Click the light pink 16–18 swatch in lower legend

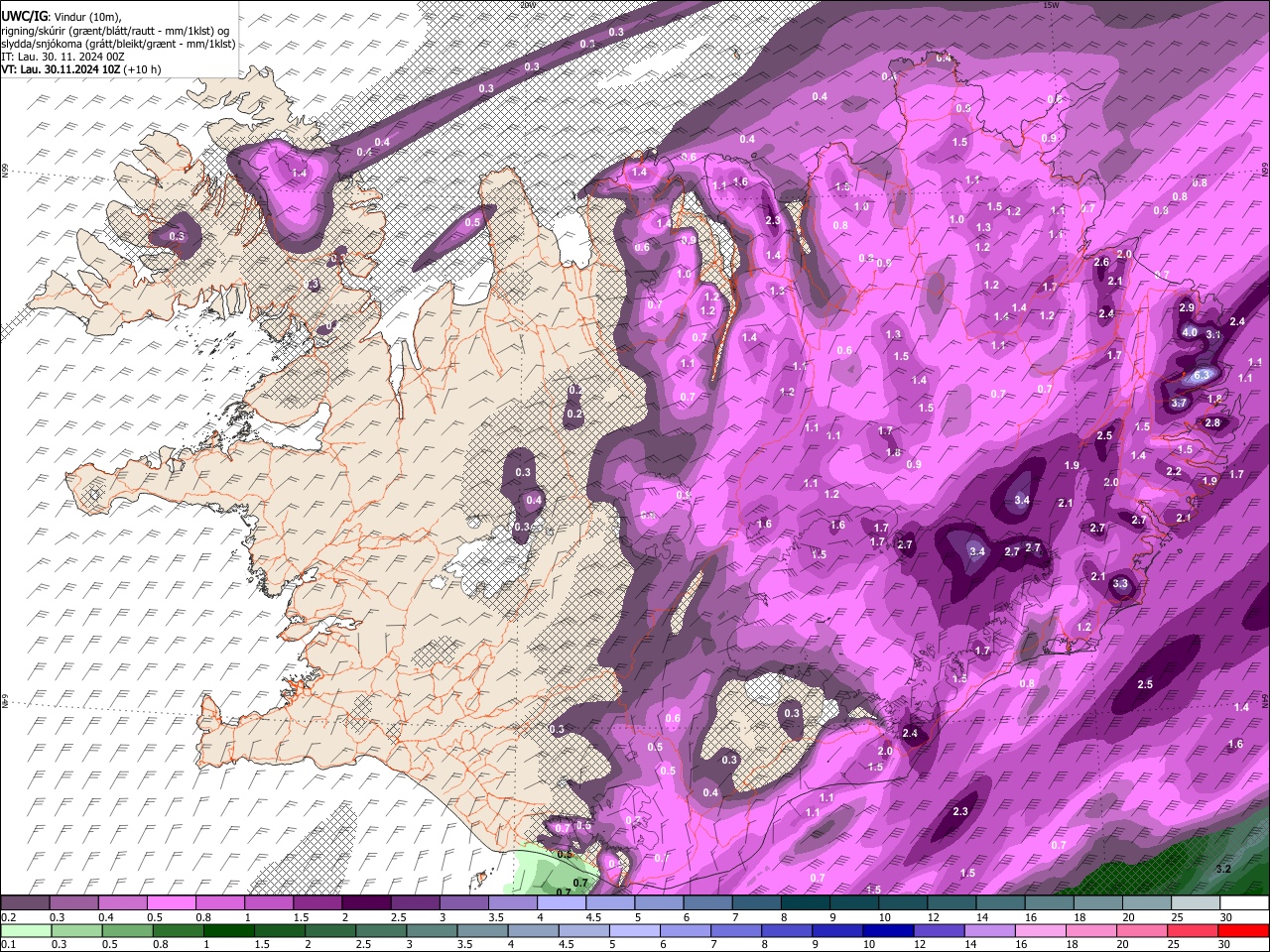[x=1040, y=931]
